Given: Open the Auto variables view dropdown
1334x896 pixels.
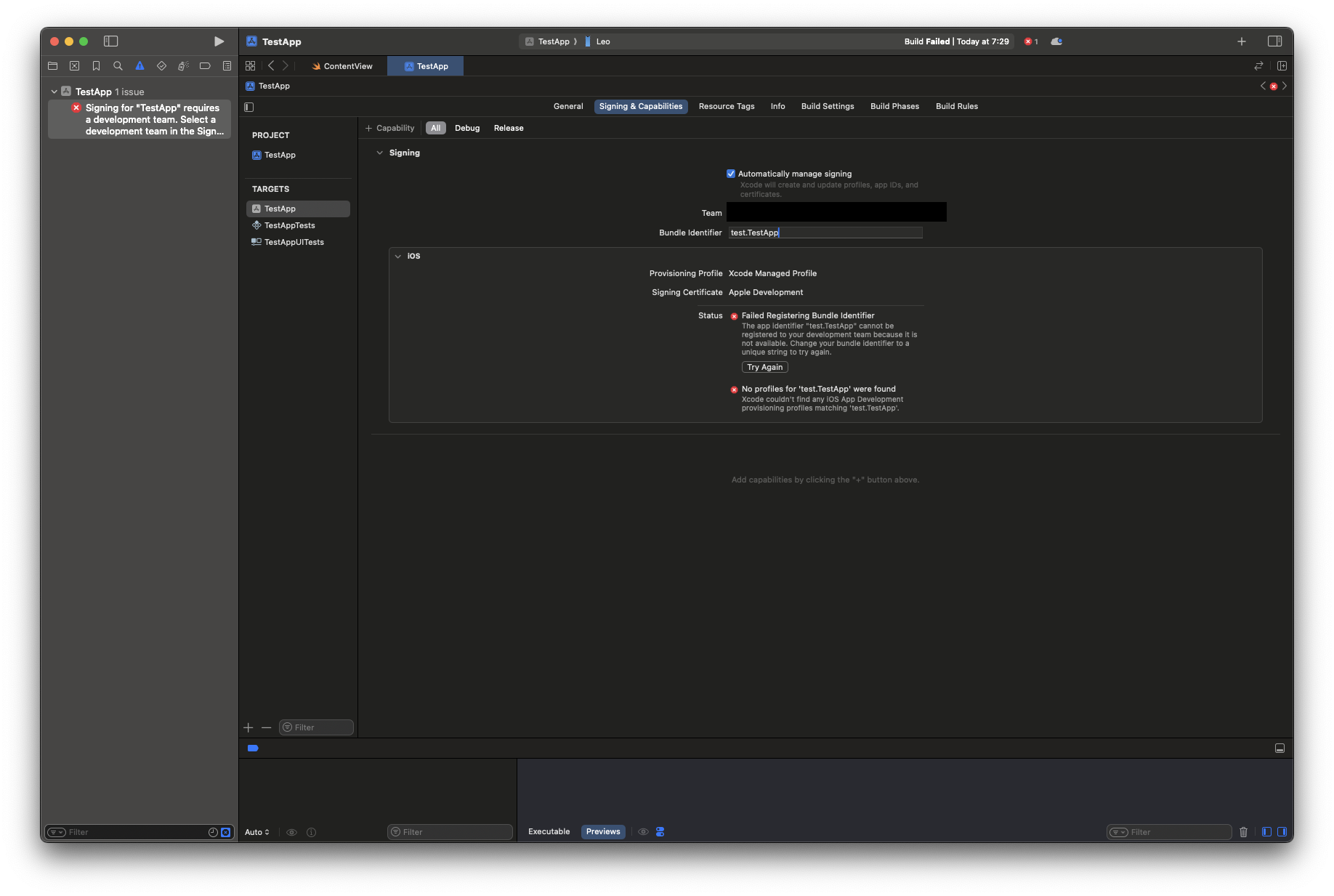Looking at the screenshot, I should point(256,832).
